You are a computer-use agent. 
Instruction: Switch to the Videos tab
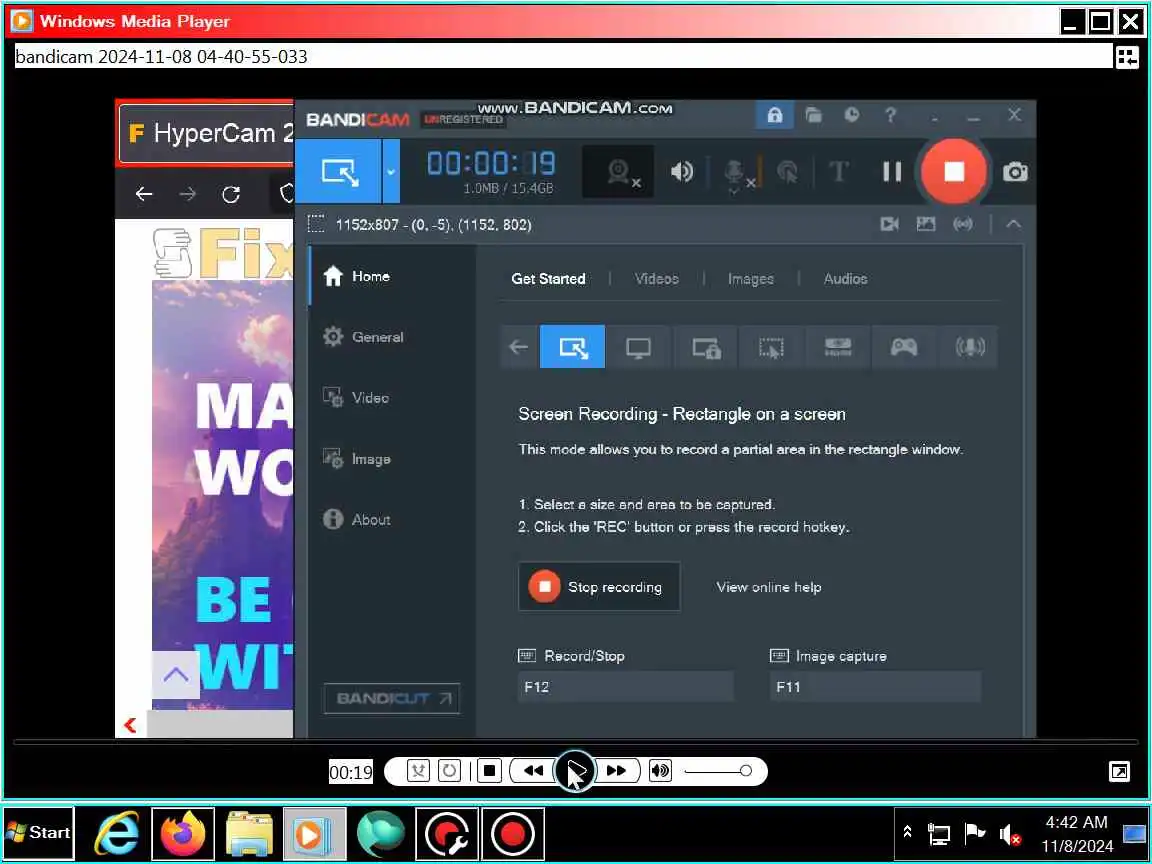tap(656, 278)
